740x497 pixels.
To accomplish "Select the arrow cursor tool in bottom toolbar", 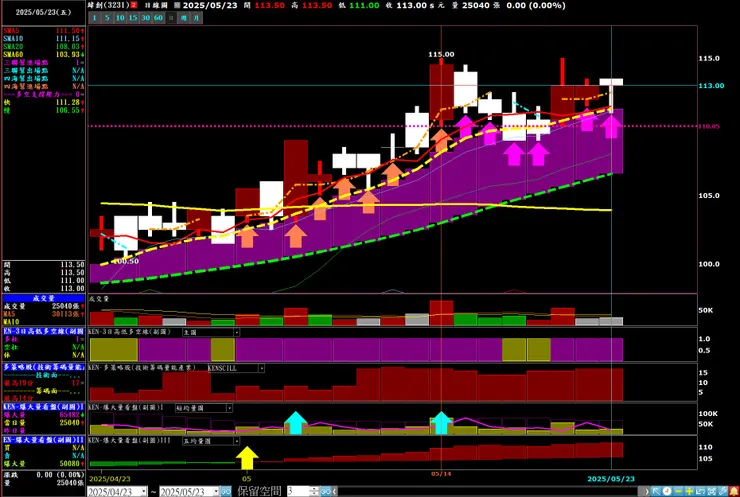I will tap(656, 491).
